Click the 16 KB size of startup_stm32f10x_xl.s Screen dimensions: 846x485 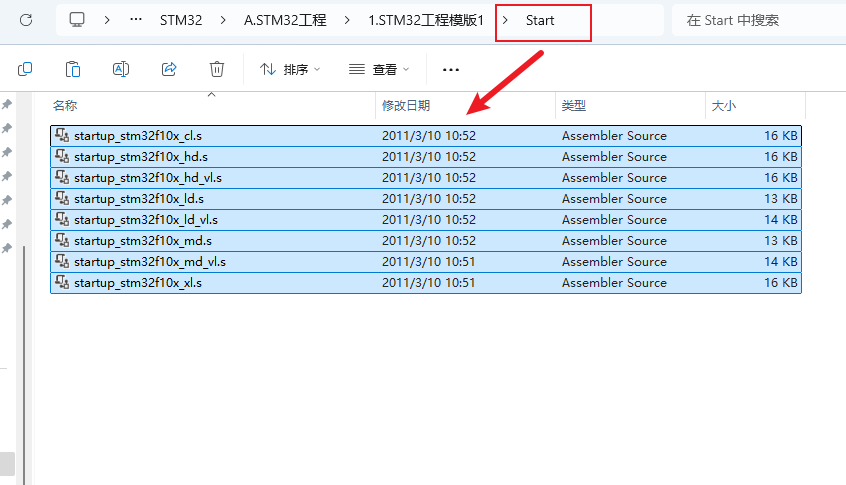click(x=781, y=283)
